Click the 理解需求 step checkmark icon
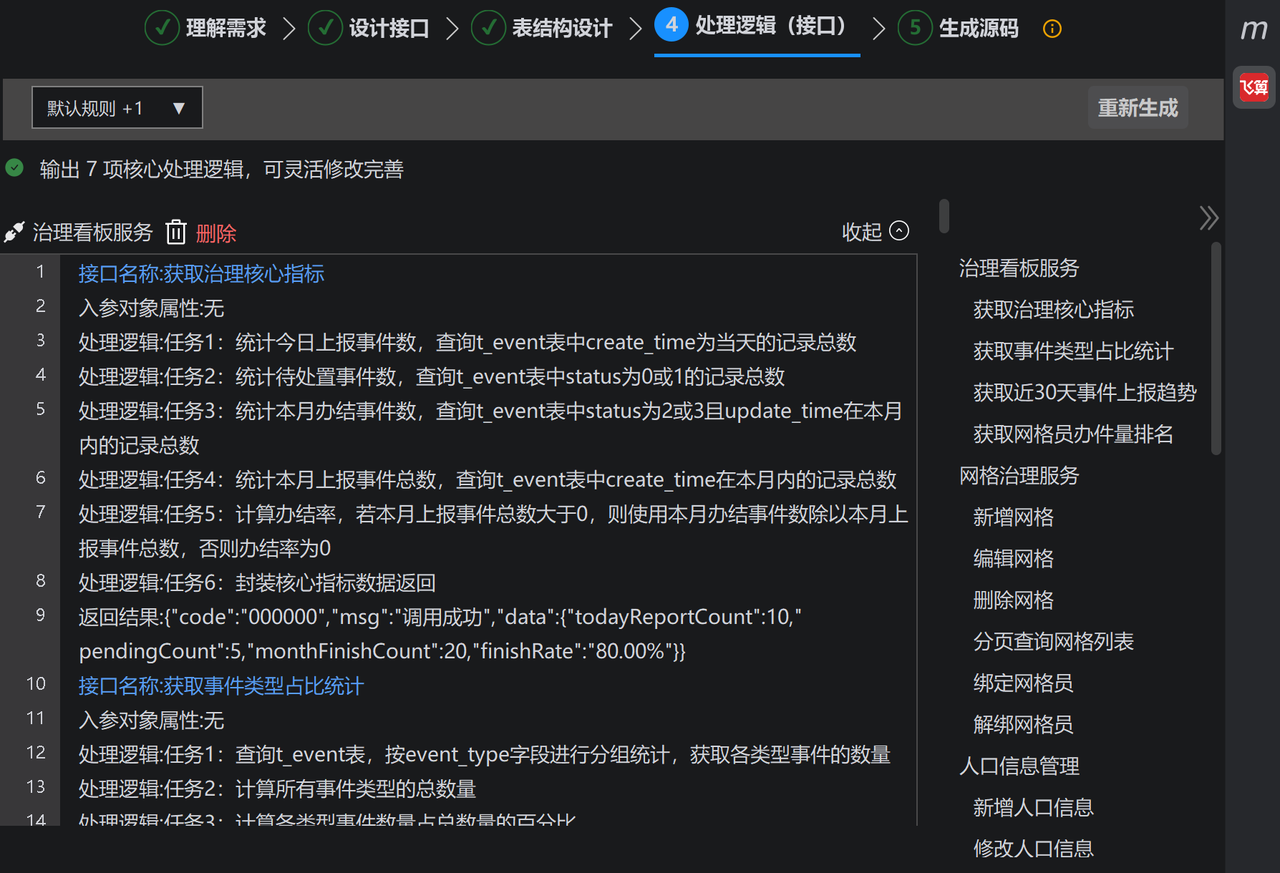 (162, 28)
